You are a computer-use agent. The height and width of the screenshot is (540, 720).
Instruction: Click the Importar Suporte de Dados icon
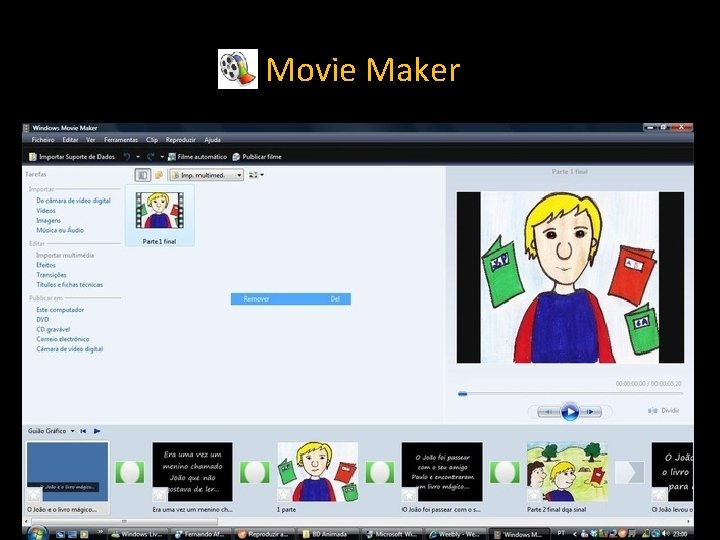click(33, 157)
